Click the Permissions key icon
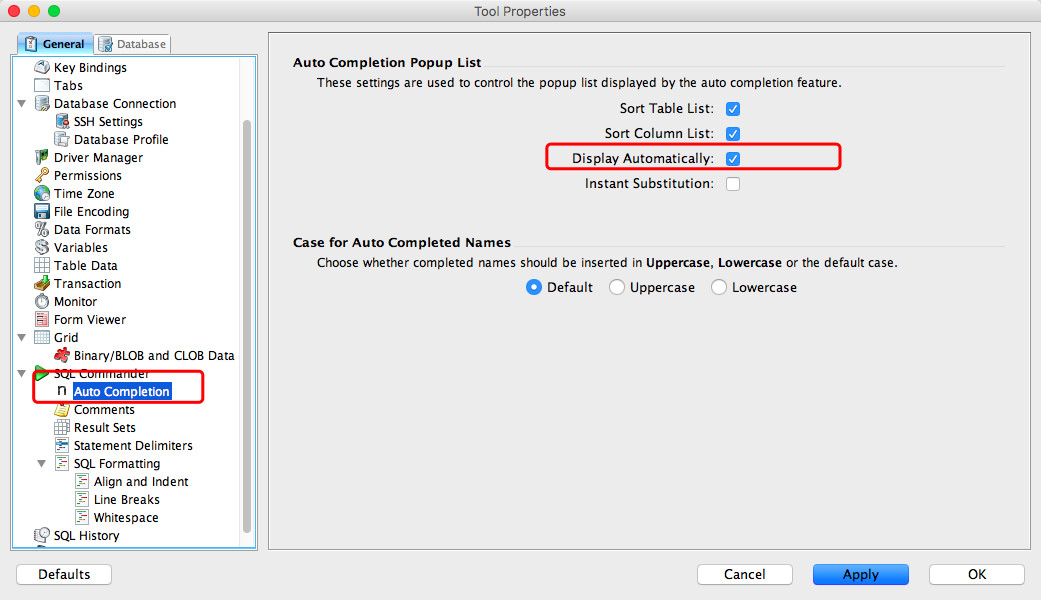 point(42,175)
